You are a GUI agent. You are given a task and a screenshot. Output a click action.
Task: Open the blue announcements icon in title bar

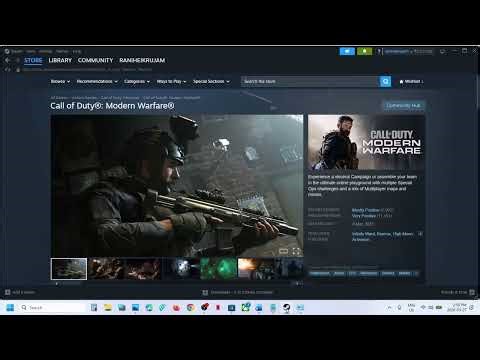point(347,51)
